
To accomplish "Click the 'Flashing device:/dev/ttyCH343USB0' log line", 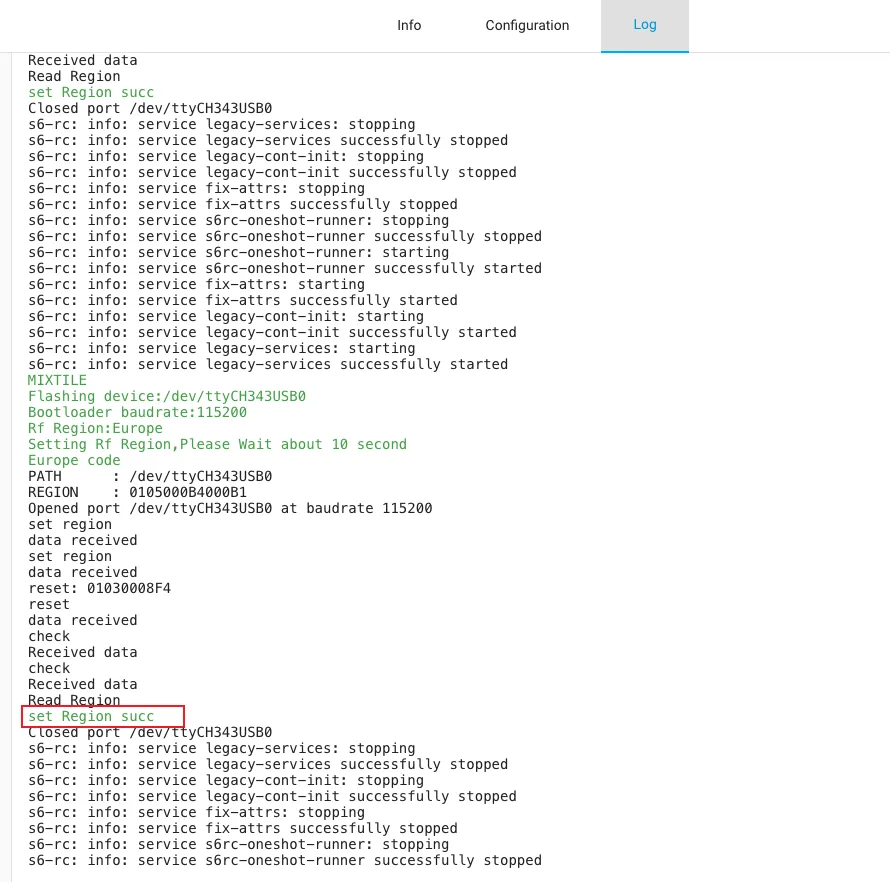I will coord(167,396).
